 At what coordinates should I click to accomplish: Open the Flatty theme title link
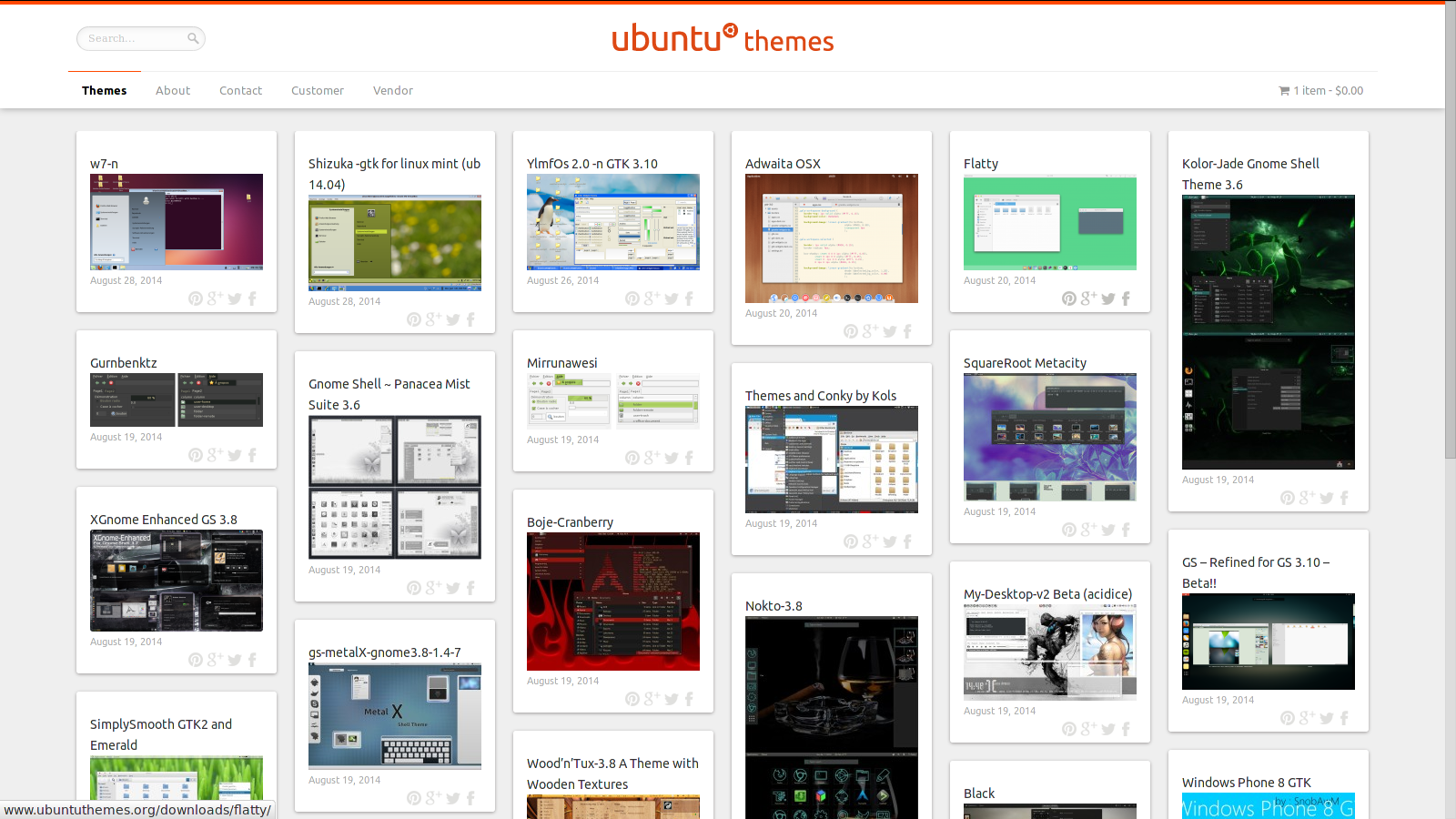tap(981, 164)
